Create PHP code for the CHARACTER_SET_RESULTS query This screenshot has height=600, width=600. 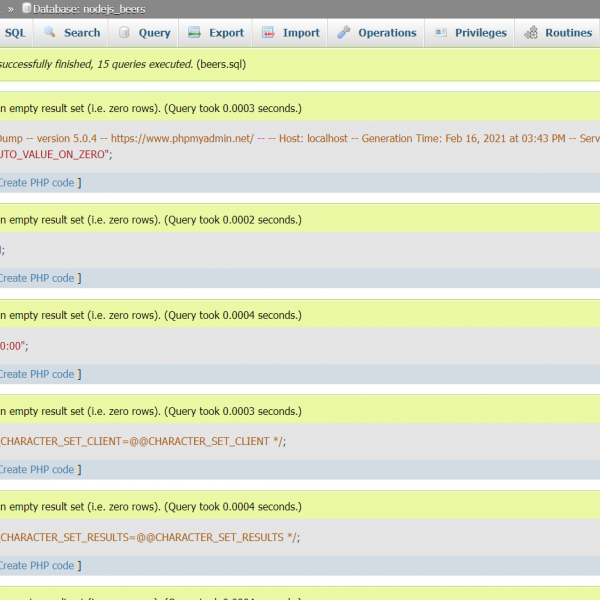point(37,565)
